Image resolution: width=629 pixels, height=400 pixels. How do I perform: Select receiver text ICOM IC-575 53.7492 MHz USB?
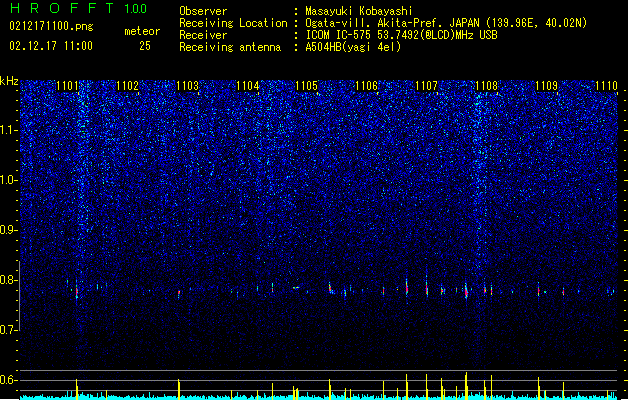click(401, 35)
